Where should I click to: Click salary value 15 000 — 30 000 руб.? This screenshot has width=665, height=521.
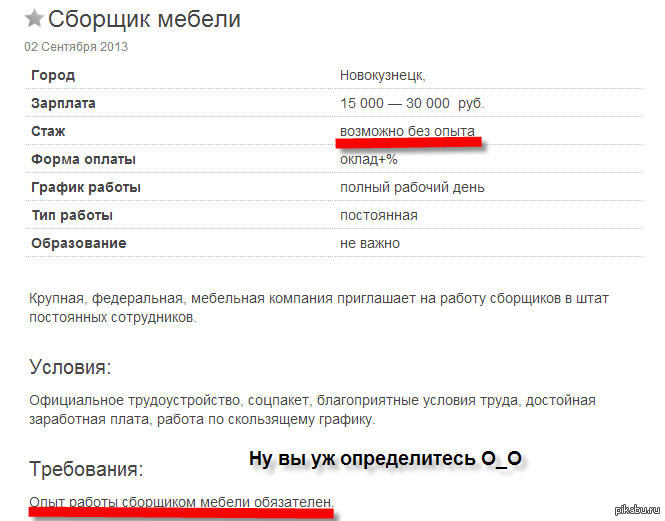(412, 103)
